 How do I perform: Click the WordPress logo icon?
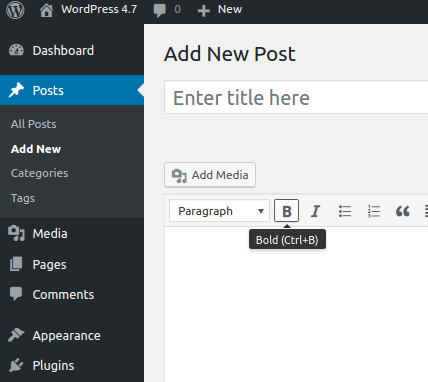coord(15,10)
